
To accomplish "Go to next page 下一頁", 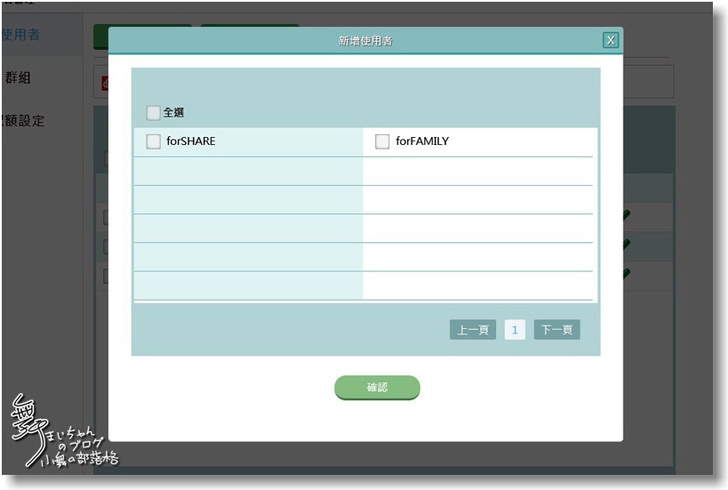I will click(557, 330).
